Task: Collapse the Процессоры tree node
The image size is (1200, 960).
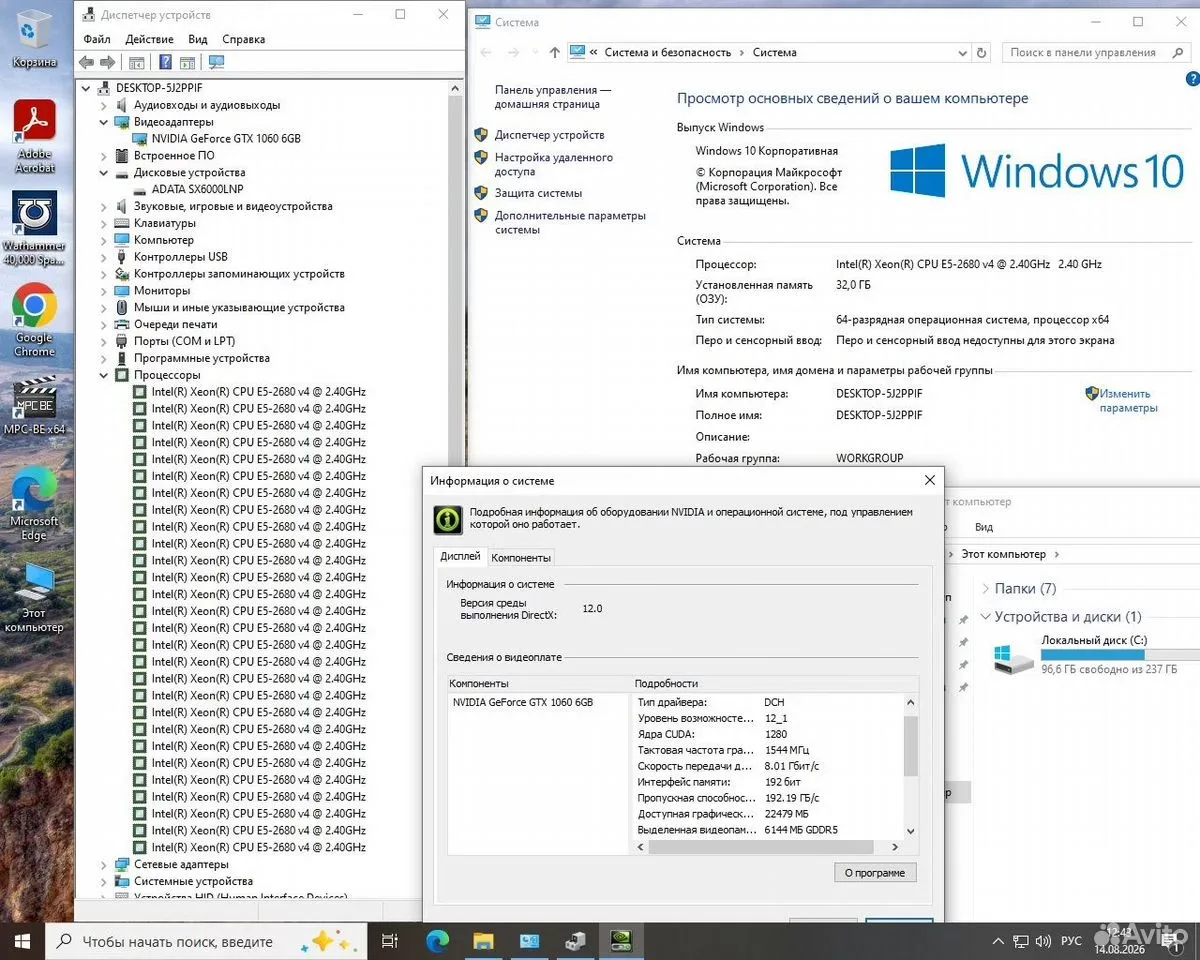Action: pos(104,375)
